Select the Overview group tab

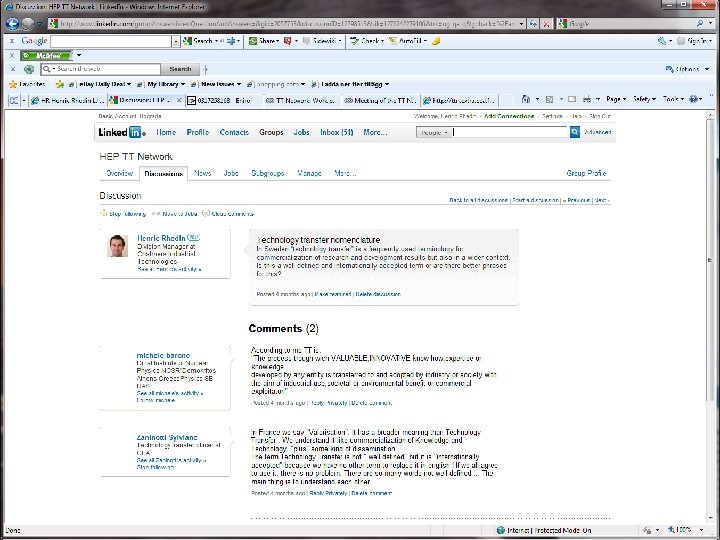pyautogui.click(x=119, y=174)
